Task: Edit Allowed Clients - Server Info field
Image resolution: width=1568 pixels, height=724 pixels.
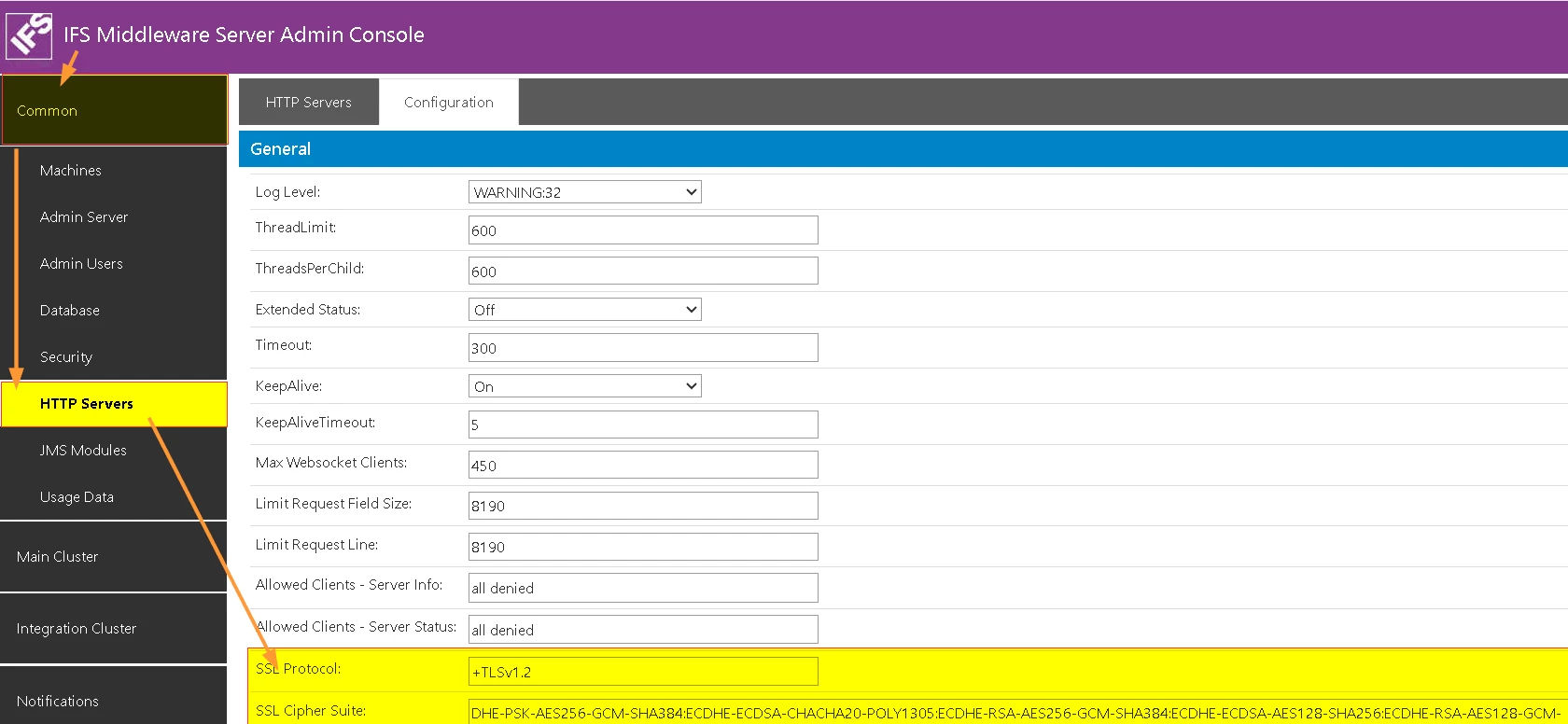Action: (x=643, y=588)
